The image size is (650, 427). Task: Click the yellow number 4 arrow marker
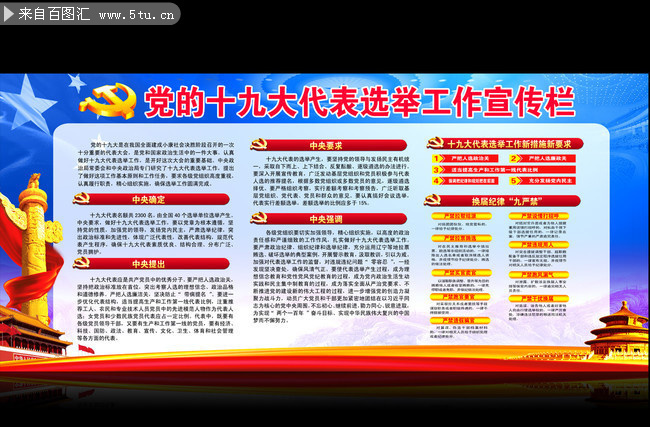tap(437, 181)
